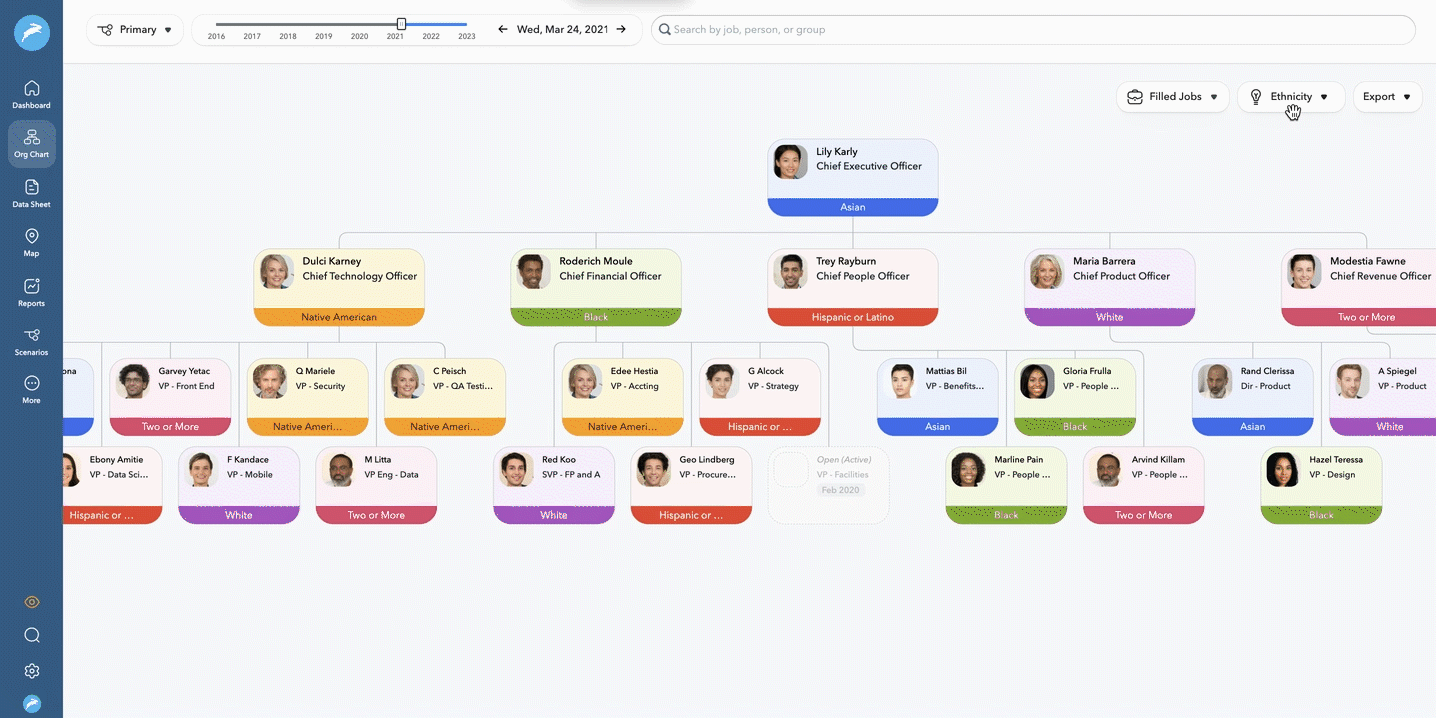Open the Primary chart selector

tap(134, 30)
